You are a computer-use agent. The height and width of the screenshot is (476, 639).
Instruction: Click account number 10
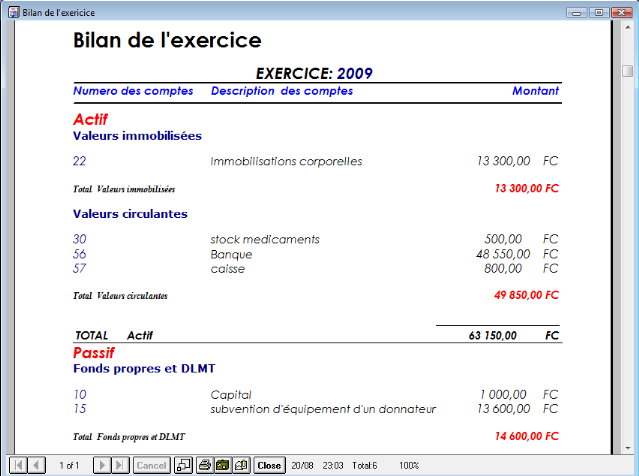tap(80, 394)
